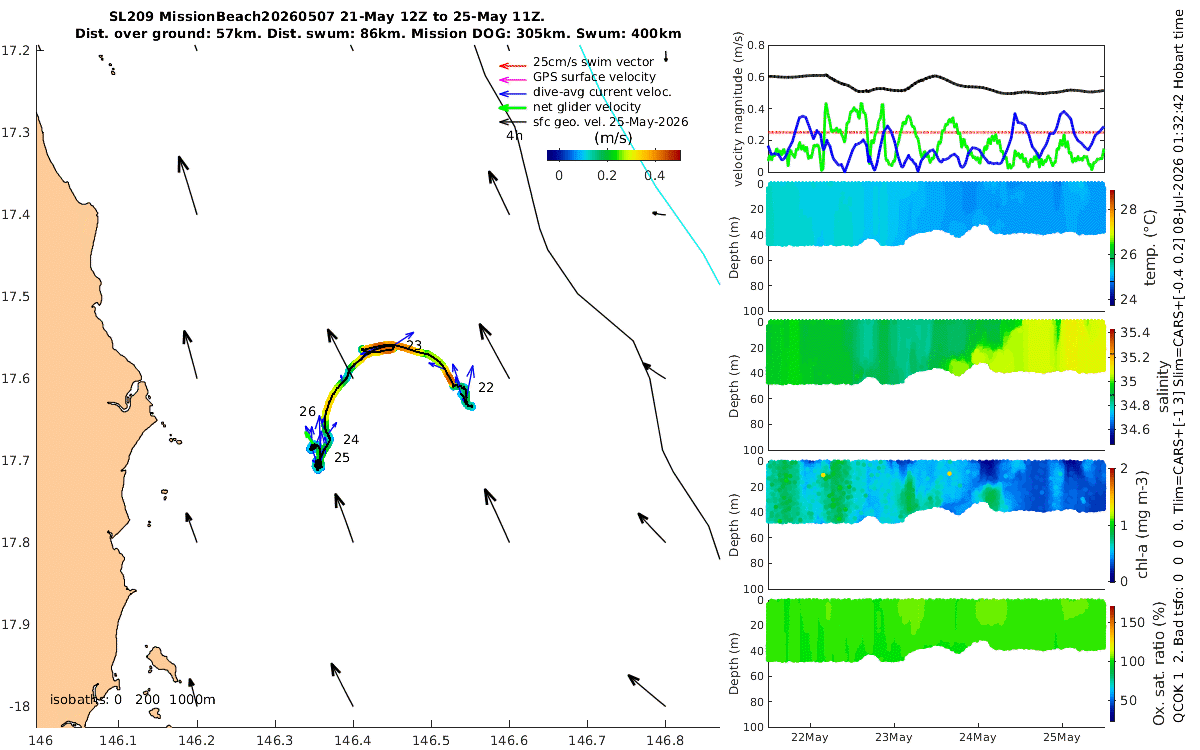Click day marker '22' on the glider track

(x=486, y=387)
